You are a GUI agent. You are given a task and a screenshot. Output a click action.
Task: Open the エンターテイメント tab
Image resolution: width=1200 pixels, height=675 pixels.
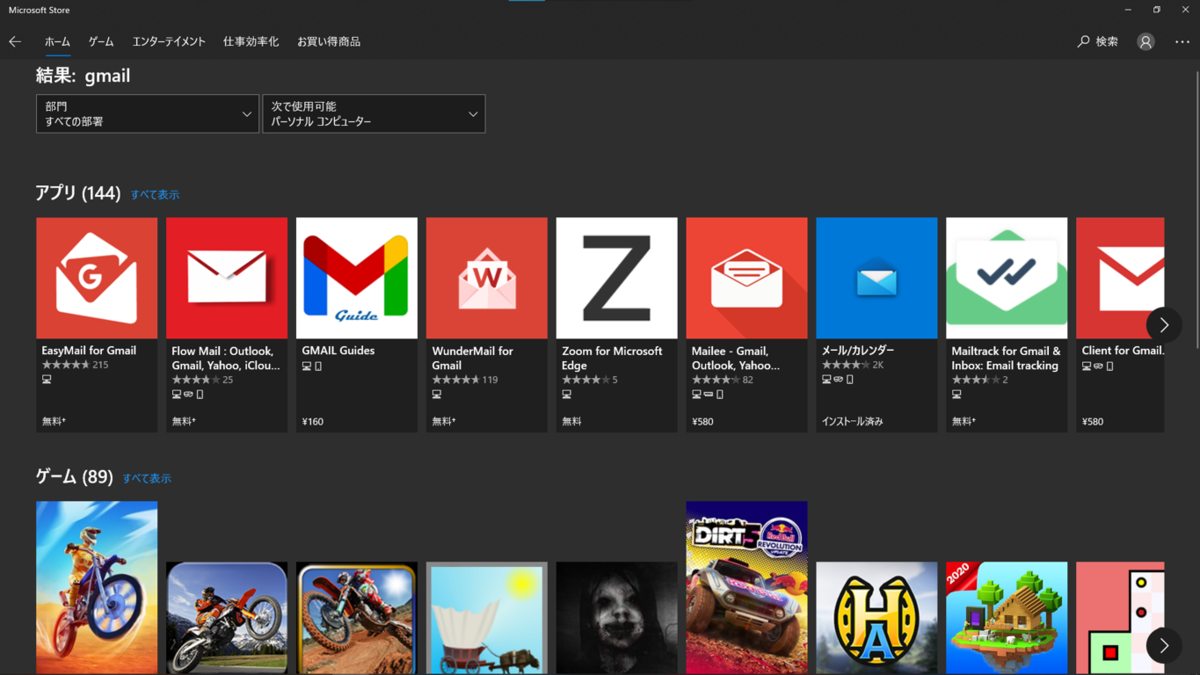tap(169, 42)
